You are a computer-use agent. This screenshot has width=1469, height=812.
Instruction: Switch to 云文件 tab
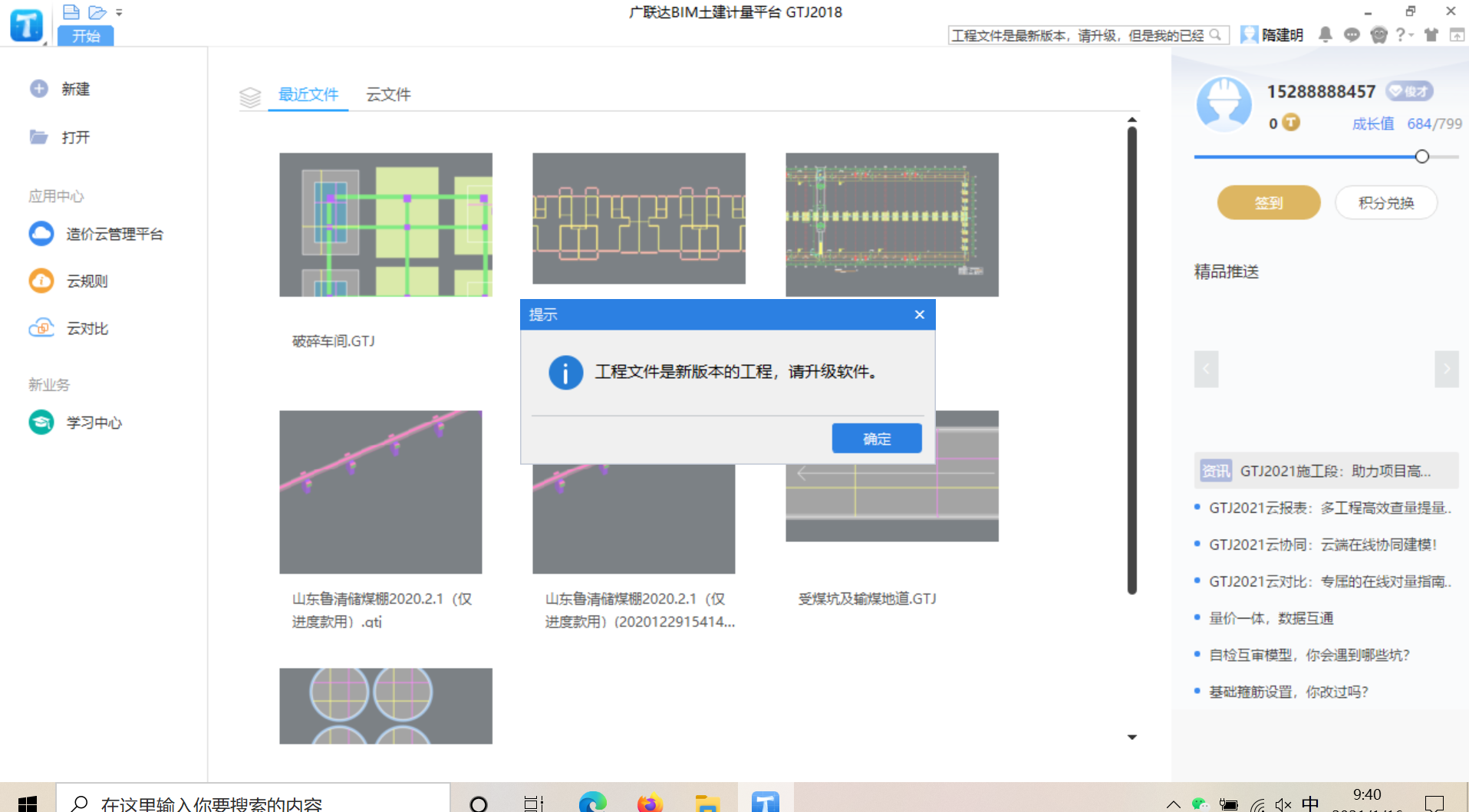point(388,94)
